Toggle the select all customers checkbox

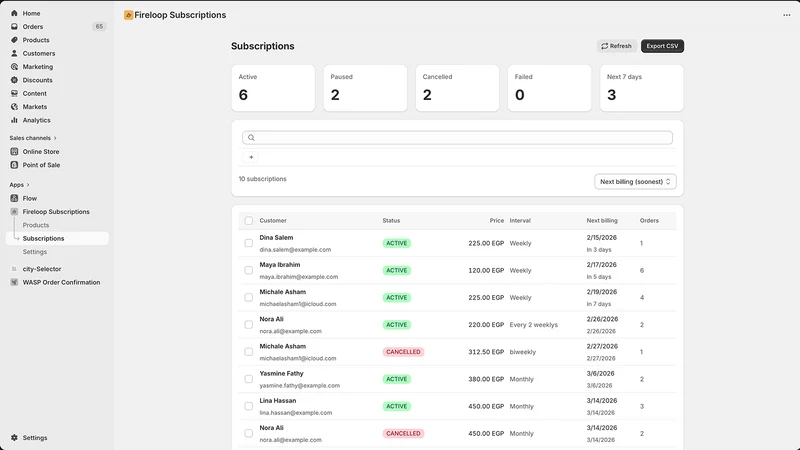(x=248, y=221)
